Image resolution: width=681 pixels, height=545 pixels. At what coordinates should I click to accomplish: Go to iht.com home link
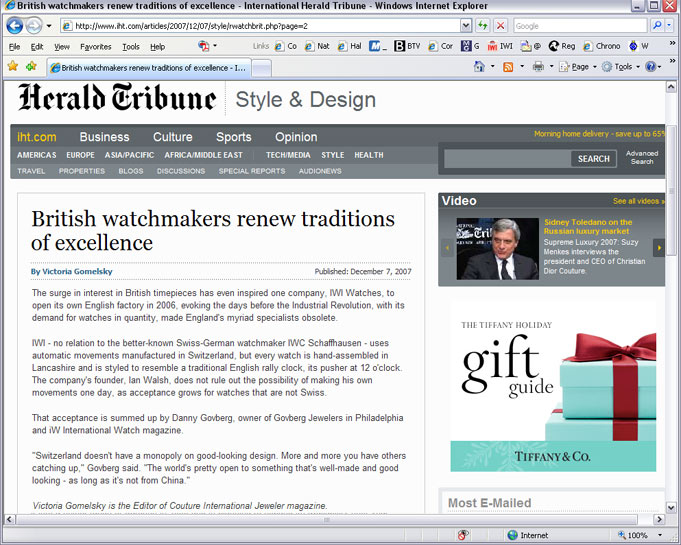pyautogui.click(x=36, y=137)
